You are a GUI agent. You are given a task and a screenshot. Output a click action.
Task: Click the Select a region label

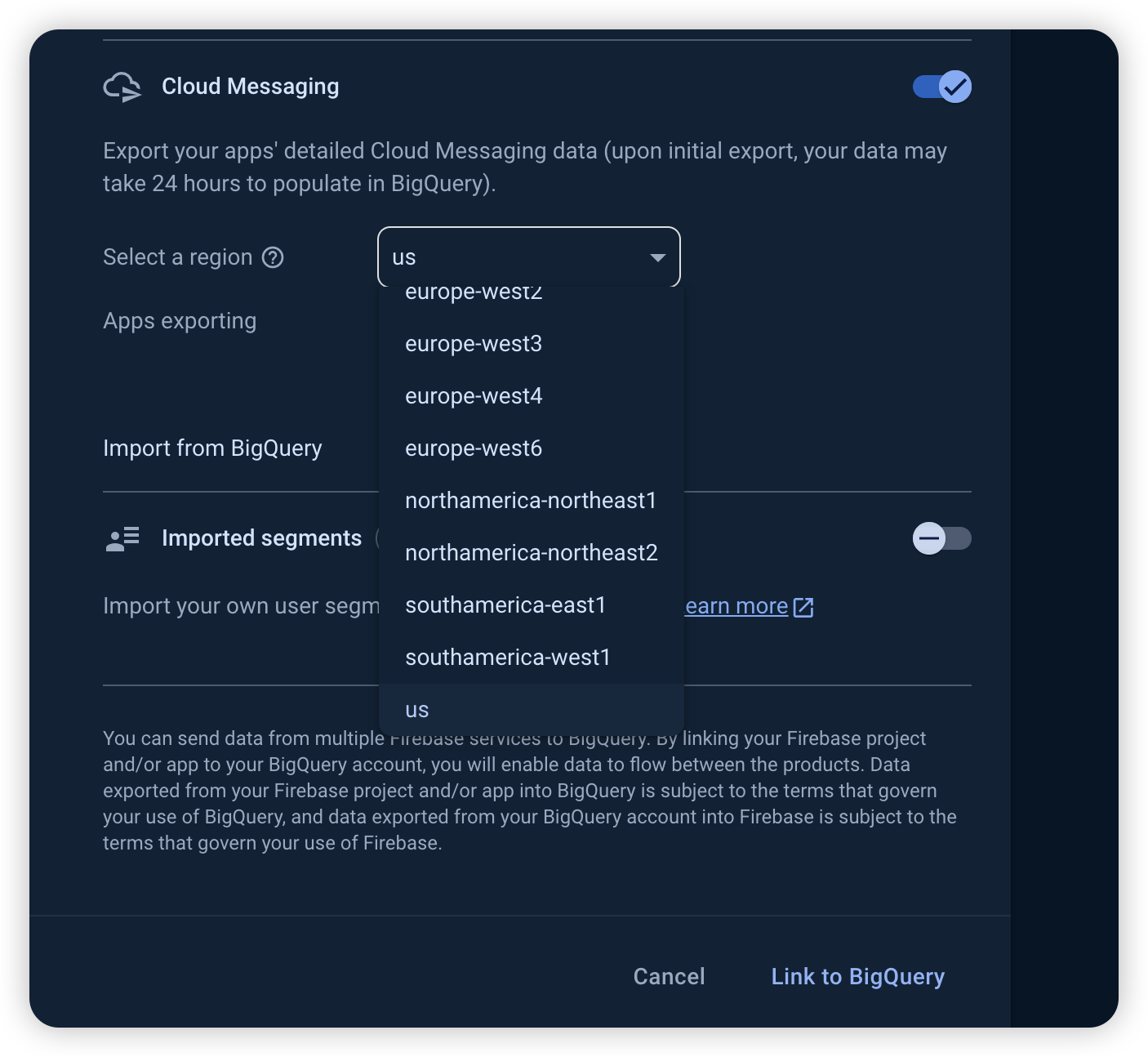click(178, 257)
